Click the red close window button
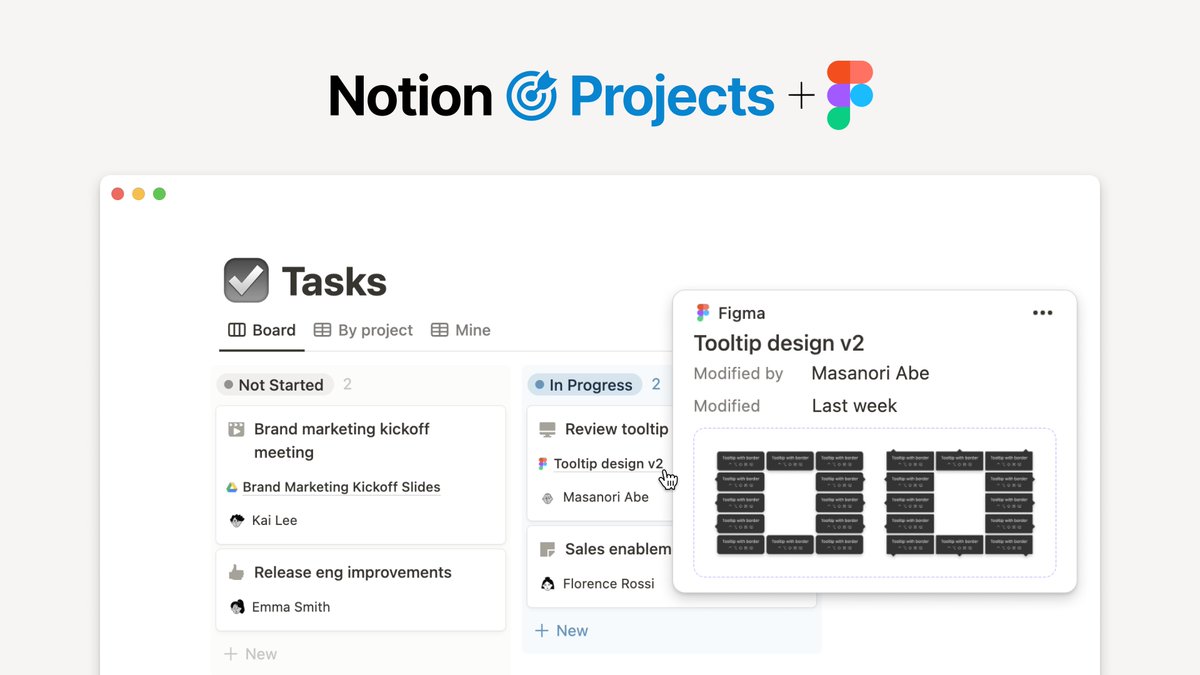This screenshot has height=675, width=1200. click(x=117, y=194)
